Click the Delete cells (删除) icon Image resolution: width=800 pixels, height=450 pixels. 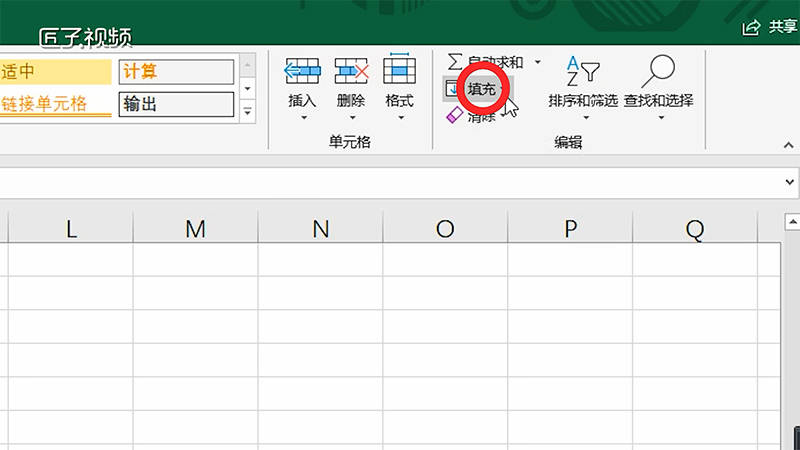pos(351,72)
